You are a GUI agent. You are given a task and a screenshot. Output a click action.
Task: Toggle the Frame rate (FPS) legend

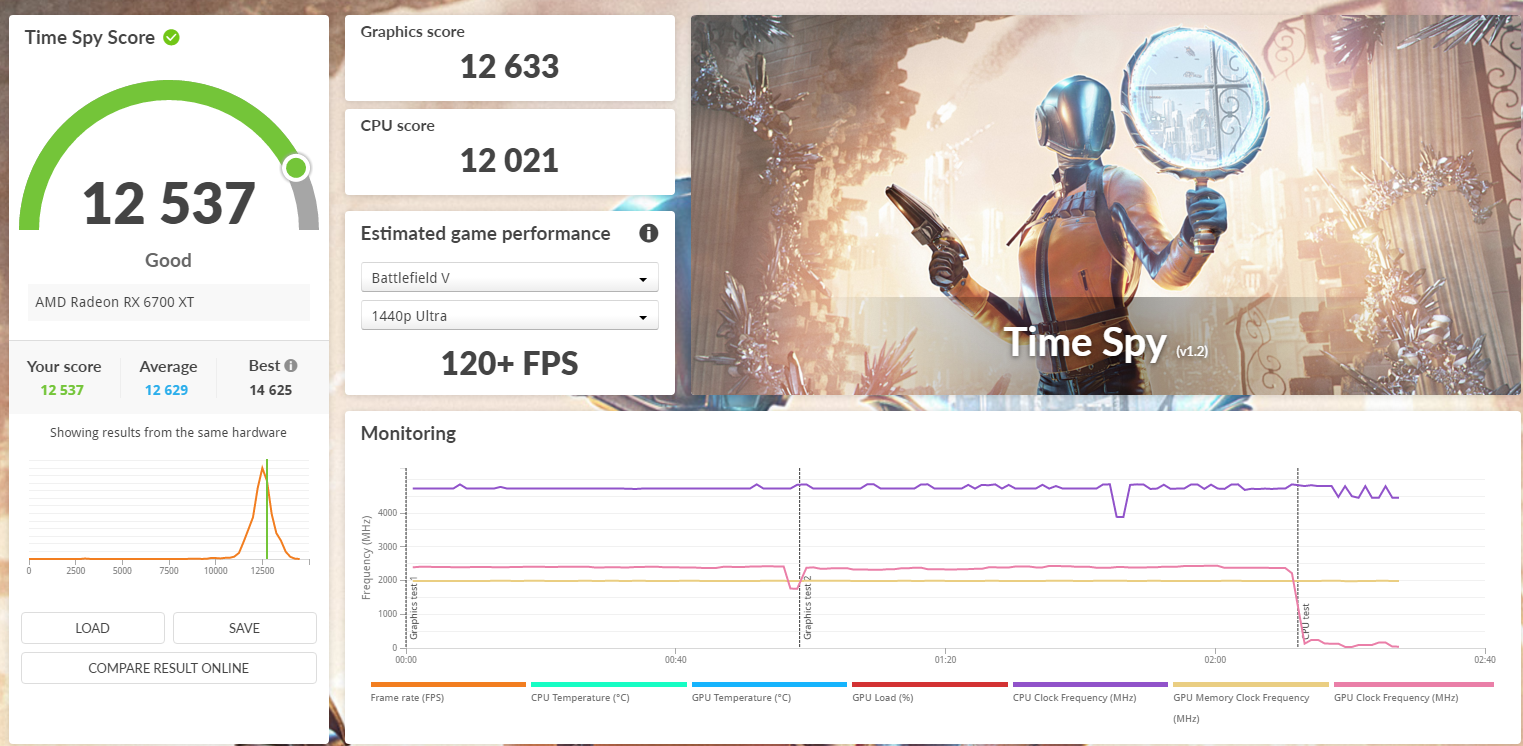447,691
